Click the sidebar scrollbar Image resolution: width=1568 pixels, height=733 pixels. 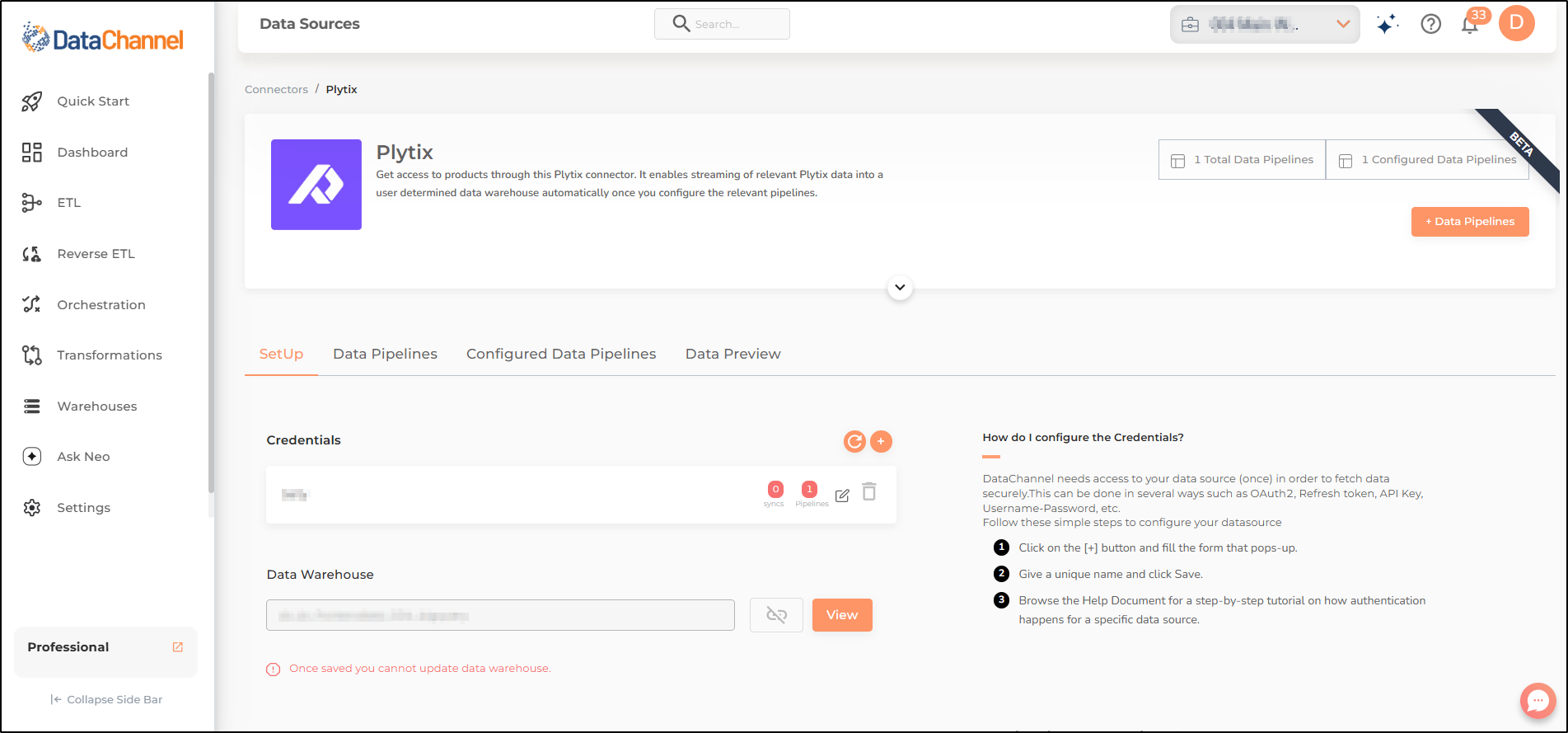click(211, 284)
